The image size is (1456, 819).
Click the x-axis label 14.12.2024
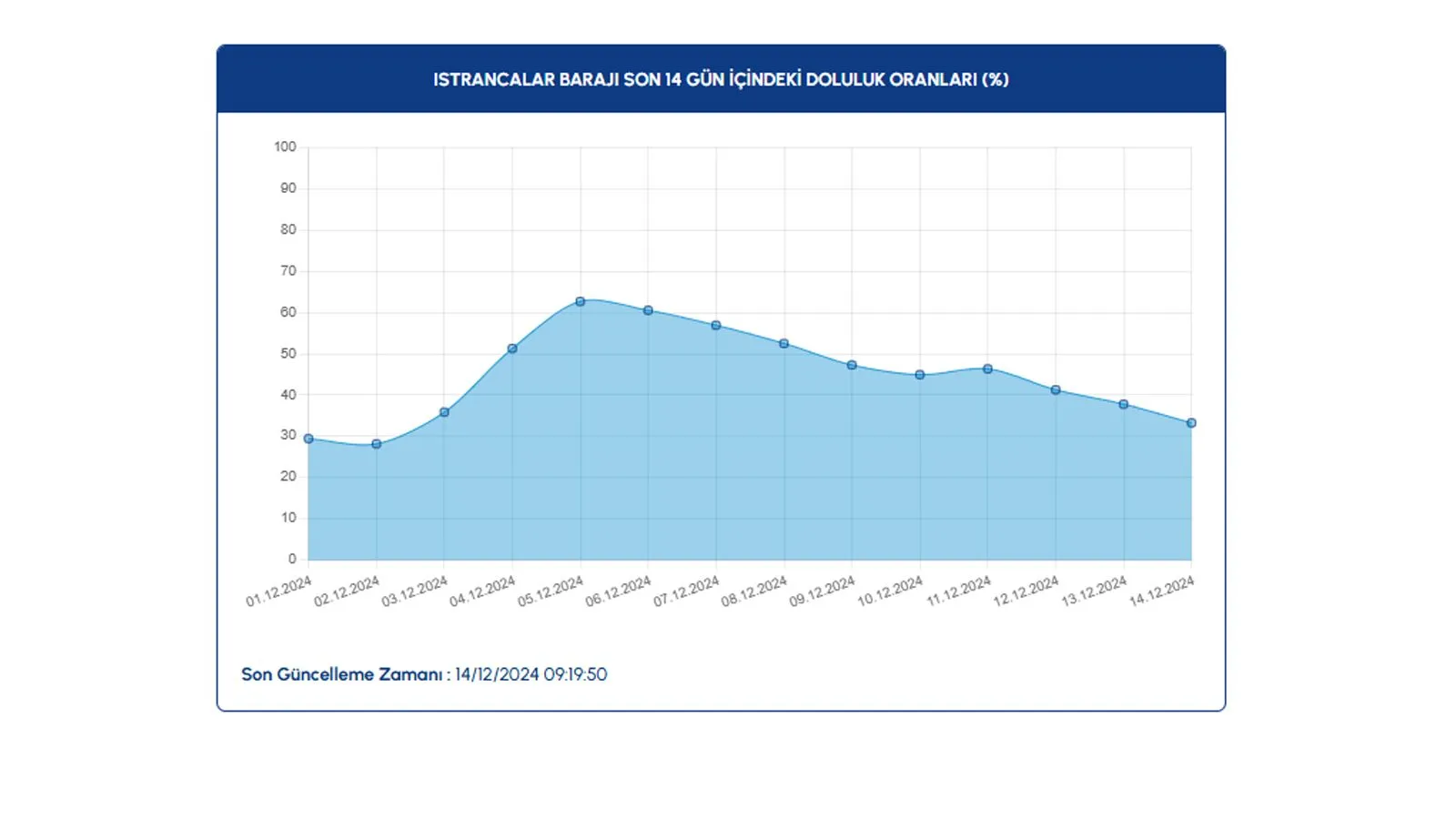pos(1161,591)
